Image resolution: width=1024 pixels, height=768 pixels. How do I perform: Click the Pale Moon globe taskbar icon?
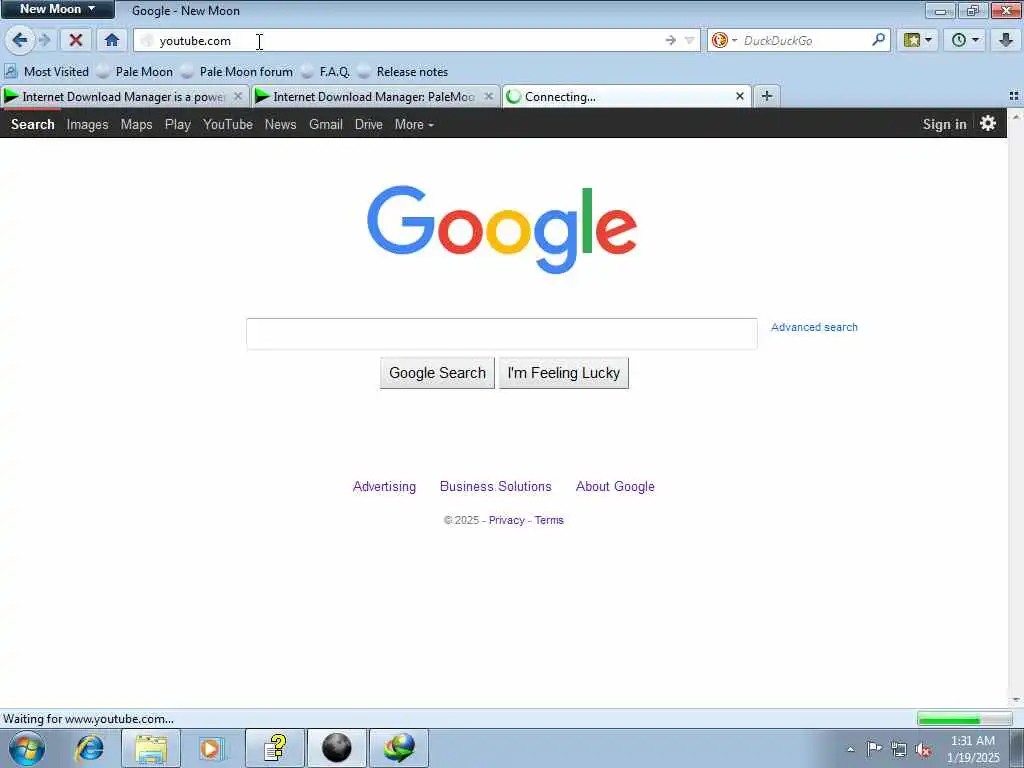click(x=337, y=748)
